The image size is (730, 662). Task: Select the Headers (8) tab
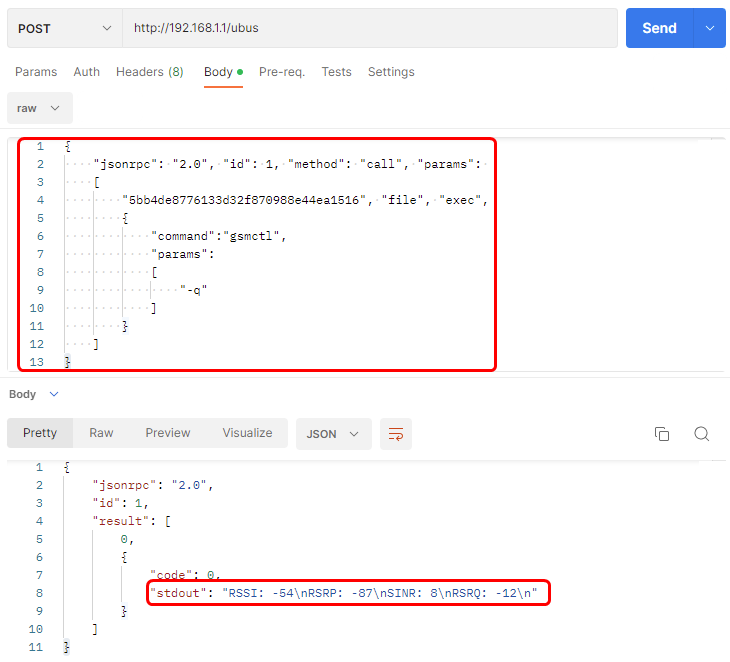click(149, 72)
